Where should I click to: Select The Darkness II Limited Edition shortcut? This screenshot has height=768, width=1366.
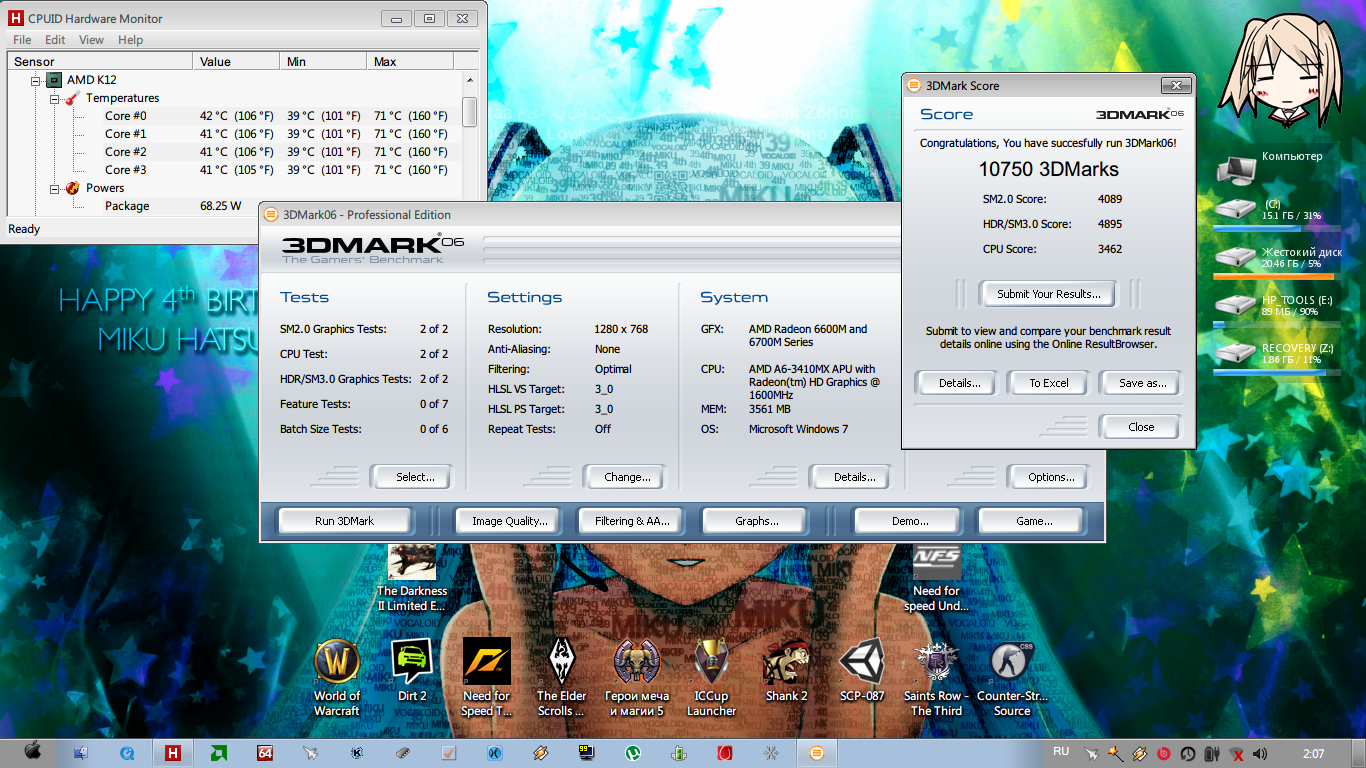411,579
